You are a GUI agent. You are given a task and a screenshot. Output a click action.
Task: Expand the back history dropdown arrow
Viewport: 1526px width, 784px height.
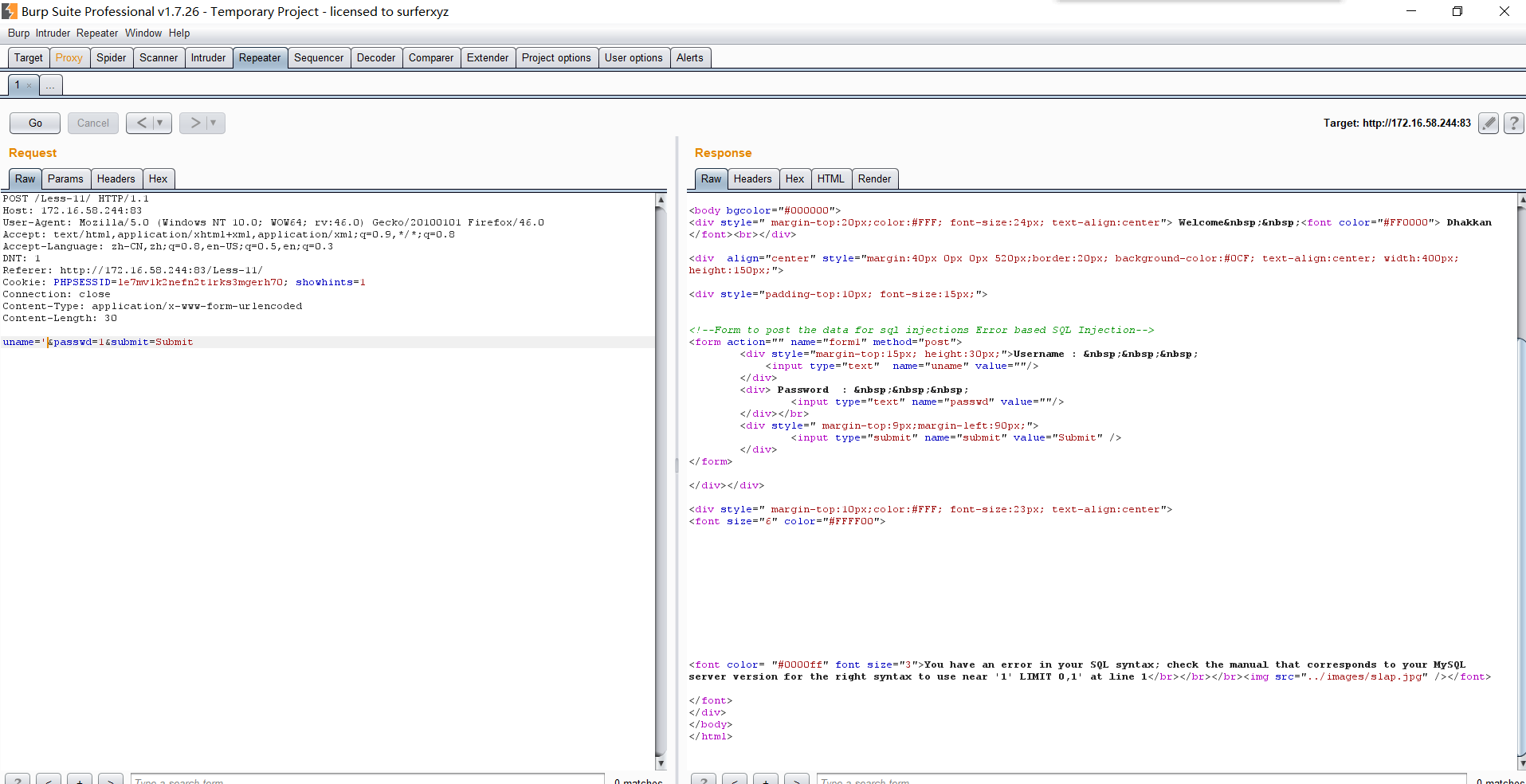(160, 123)
